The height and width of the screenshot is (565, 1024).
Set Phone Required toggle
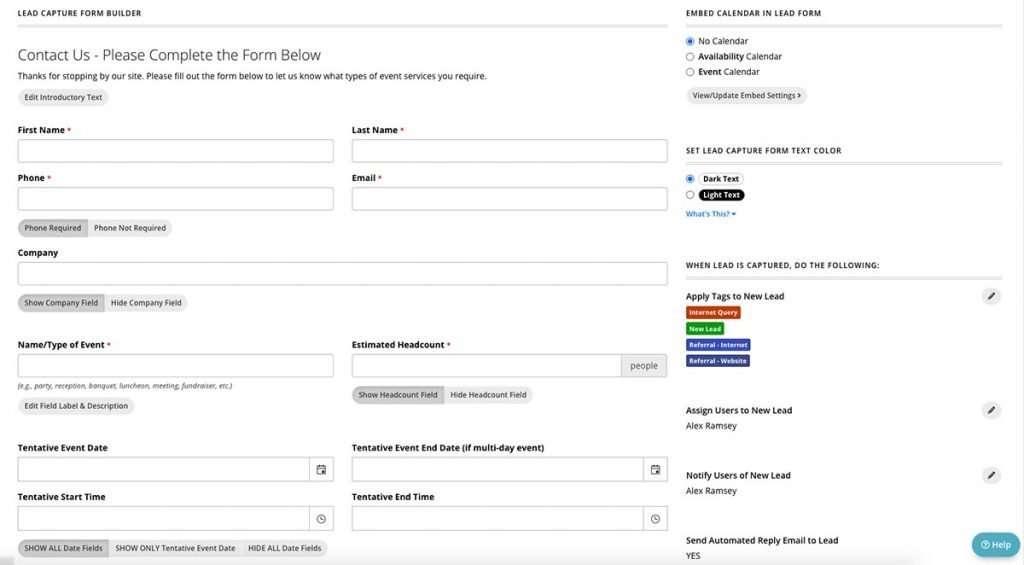pyautogui.click(x=53, y=228)
